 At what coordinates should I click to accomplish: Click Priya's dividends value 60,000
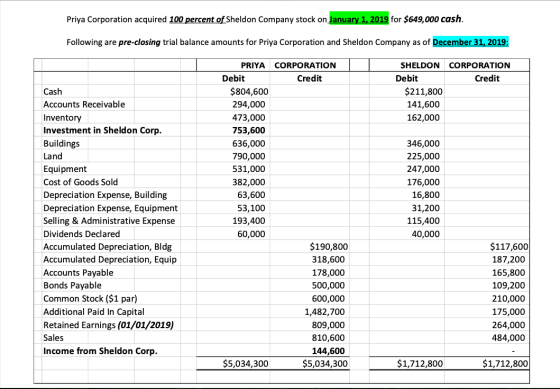(251, 234)
